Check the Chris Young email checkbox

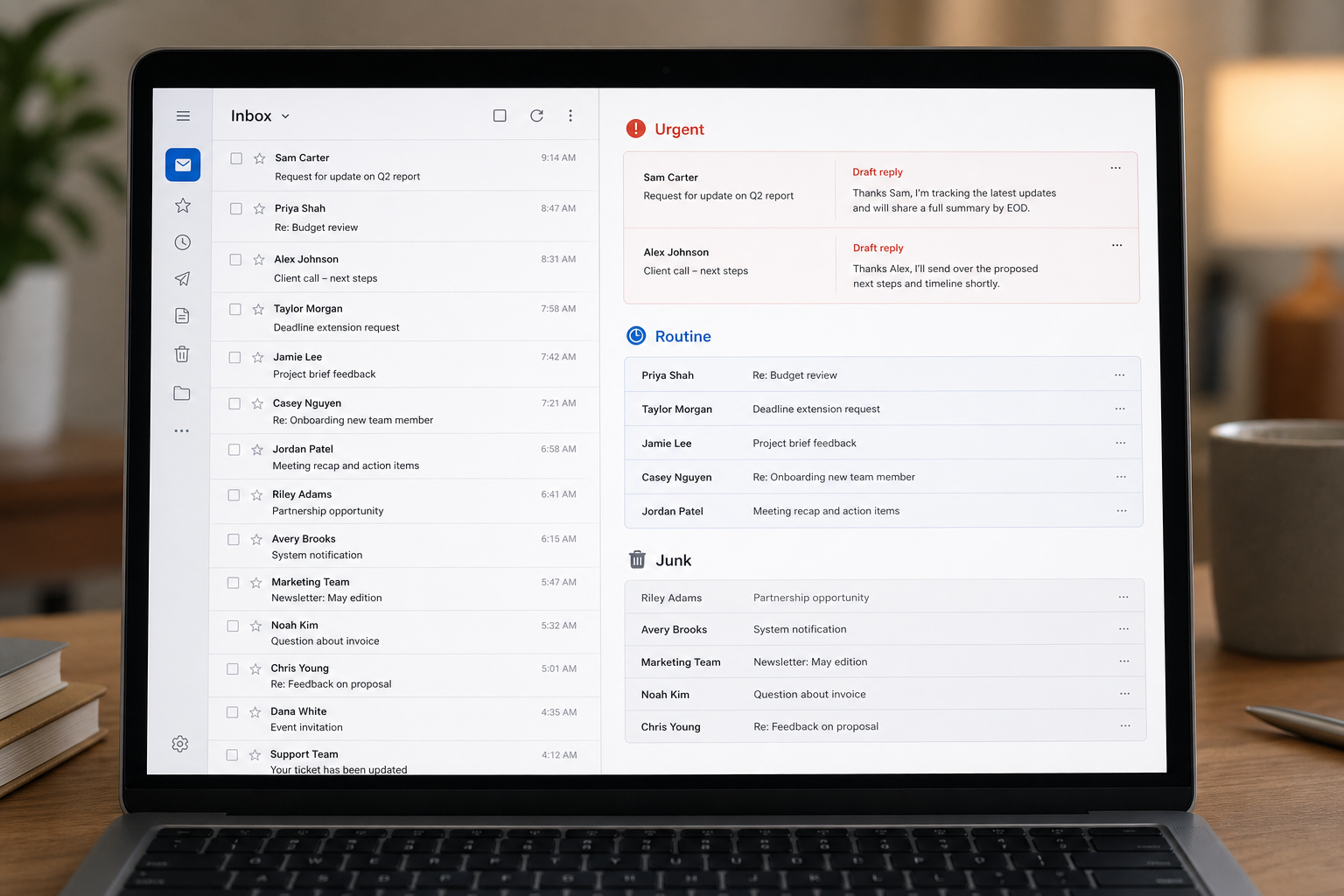(x=233, y=669)
